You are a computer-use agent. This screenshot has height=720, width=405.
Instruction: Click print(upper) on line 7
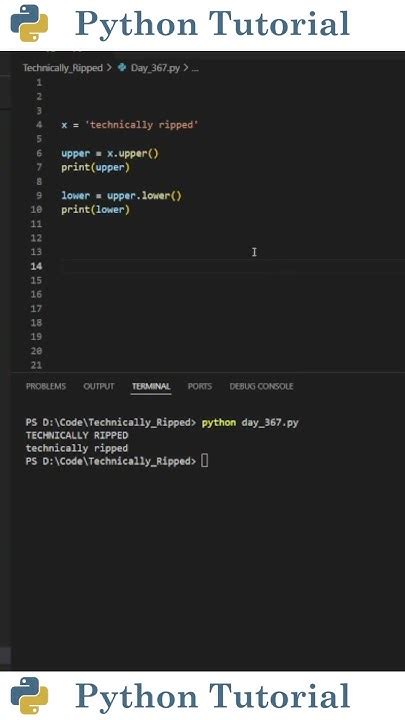pos(96,168)
